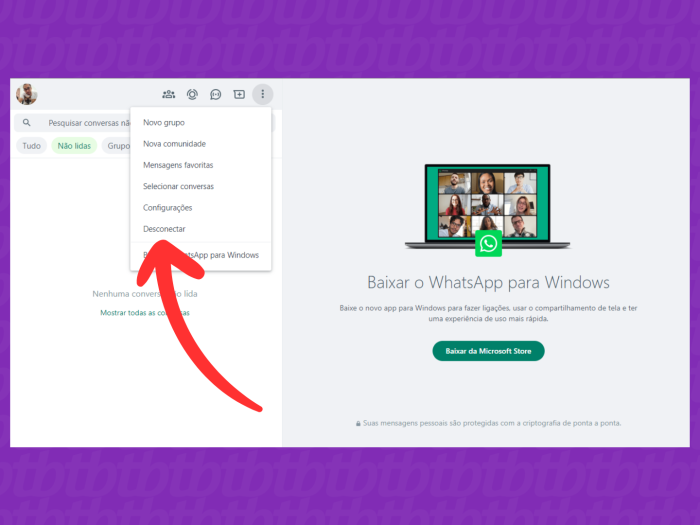
Task: Open the Channels icon
Action: [x=216, y=95]
